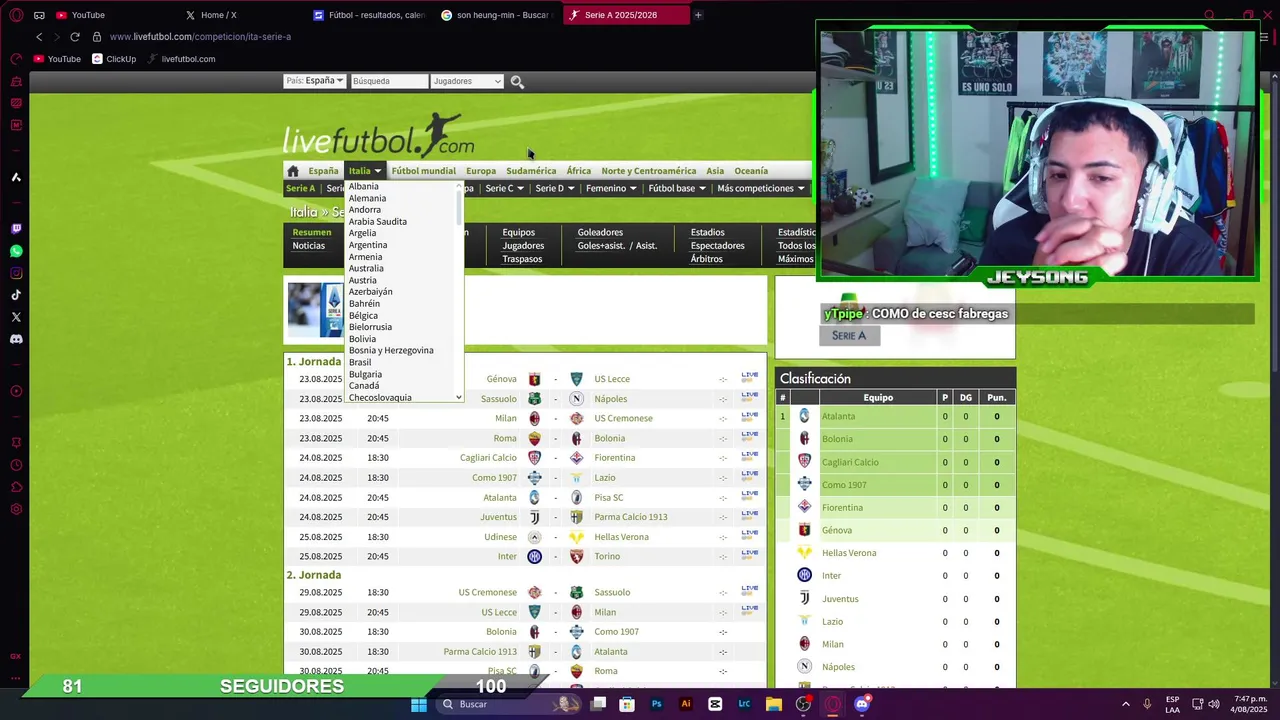
Task: Select Argentina in the country list
Action: coord(368,245)
